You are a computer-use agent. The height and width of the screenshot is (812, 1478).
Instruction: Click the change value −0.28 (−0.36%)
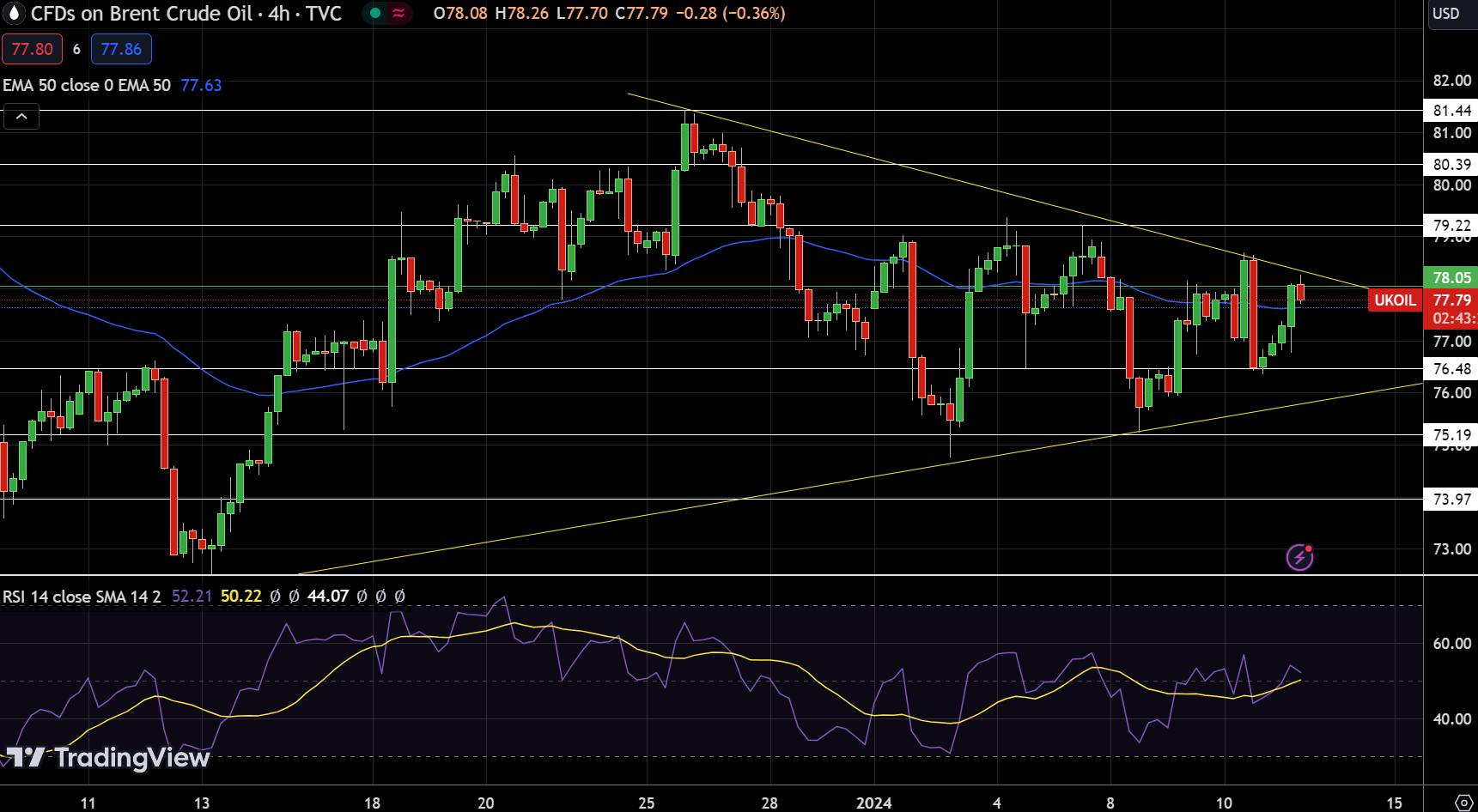pyautogui.click(x=730, y=13)
